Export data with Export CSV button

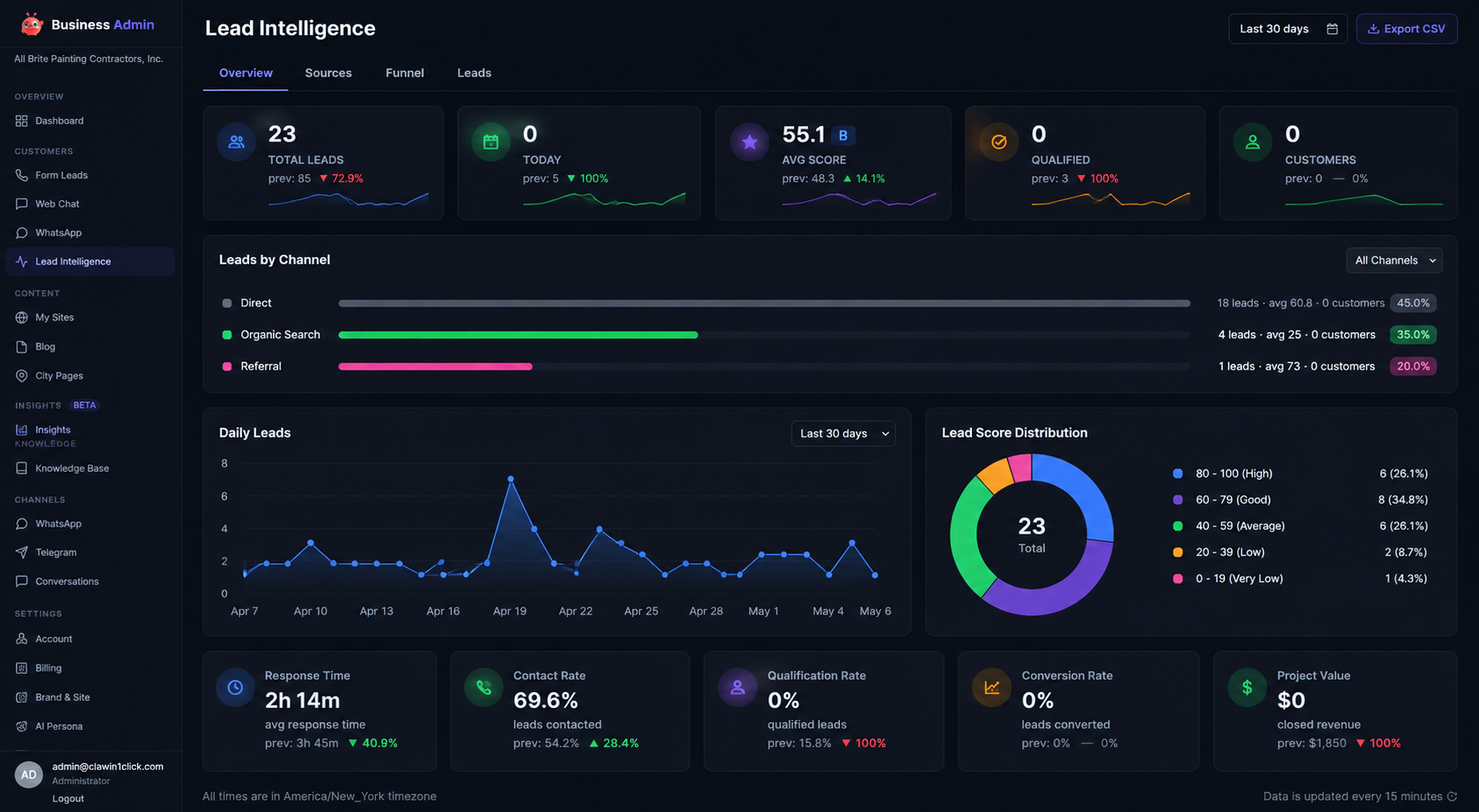pyautogui.click(x=1406, y=29)
